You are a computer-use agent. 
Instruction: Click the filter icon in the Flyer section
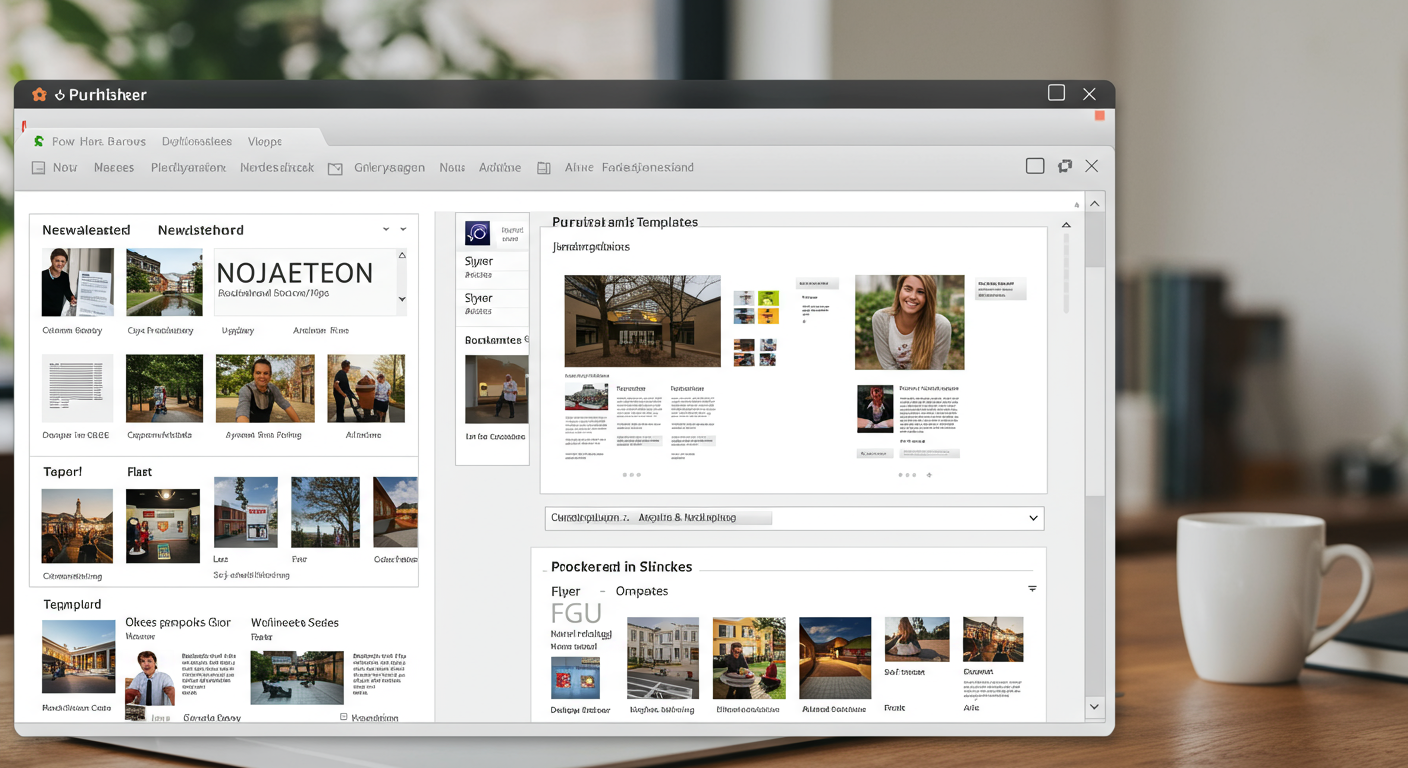tap(1032, 589)
